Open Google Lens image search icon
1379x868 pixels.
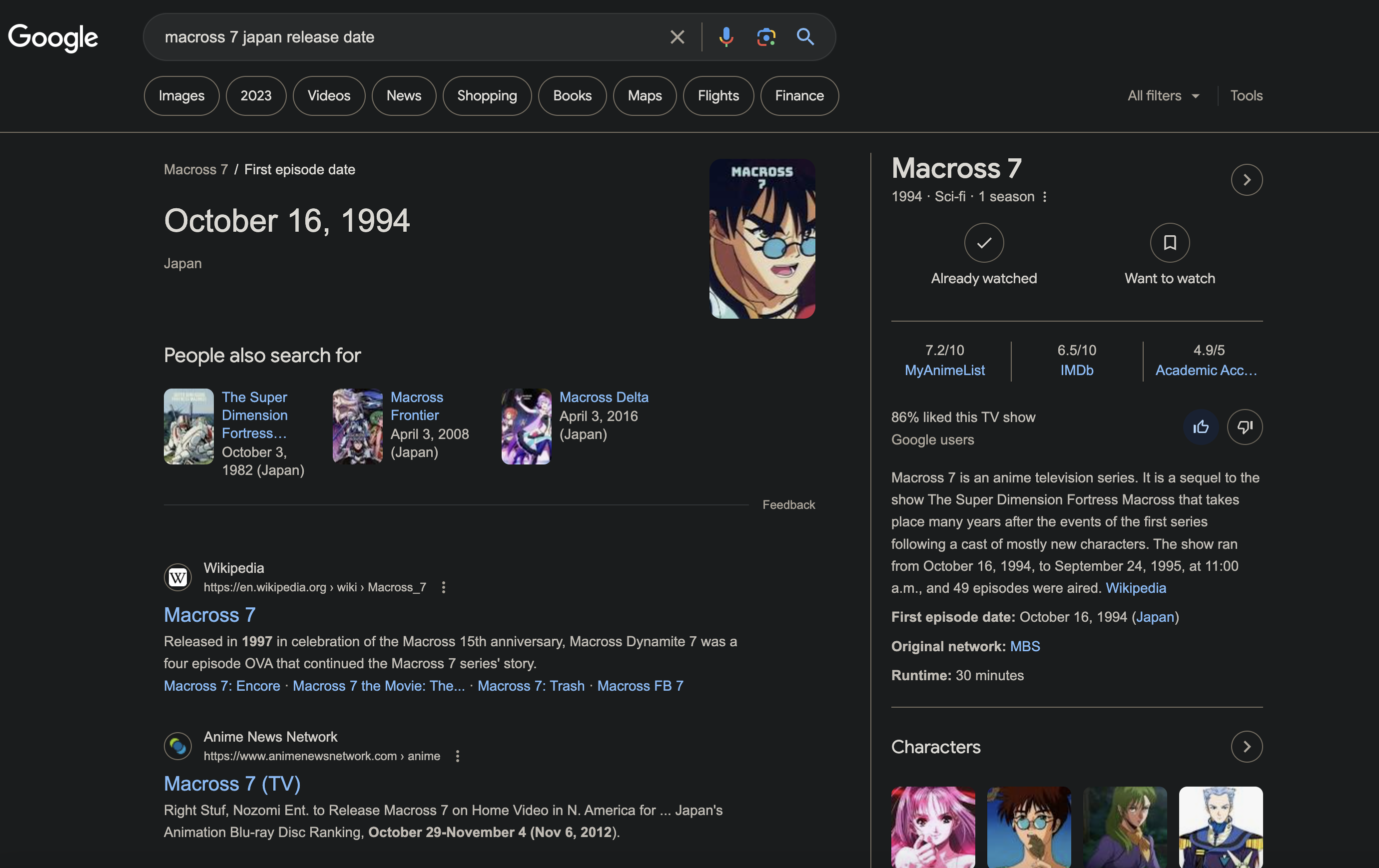click(765, 37)
